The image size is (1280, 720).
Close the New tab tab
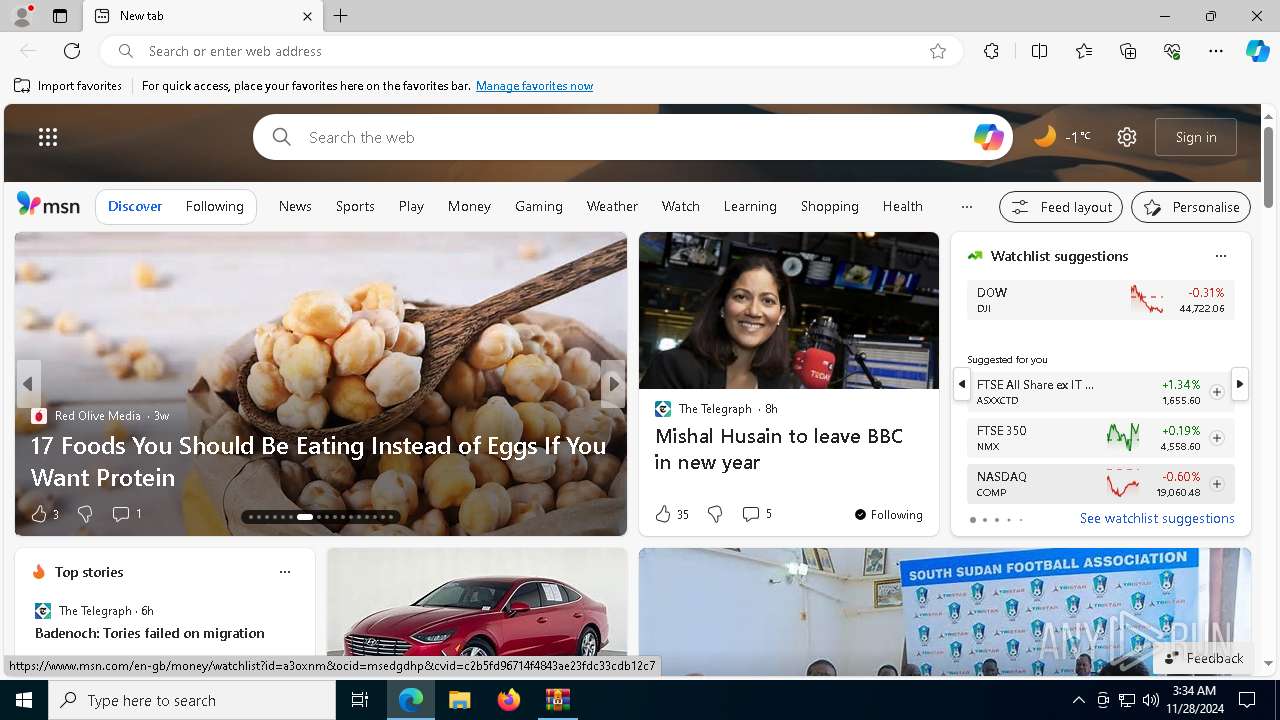(x=307, y=16)
